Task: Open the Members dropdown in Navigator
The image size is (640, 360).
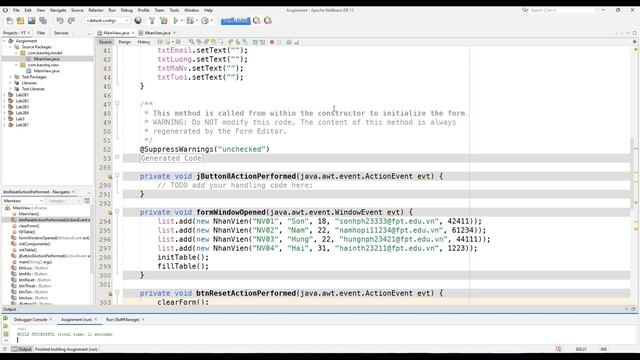Action: click(23, 201)
